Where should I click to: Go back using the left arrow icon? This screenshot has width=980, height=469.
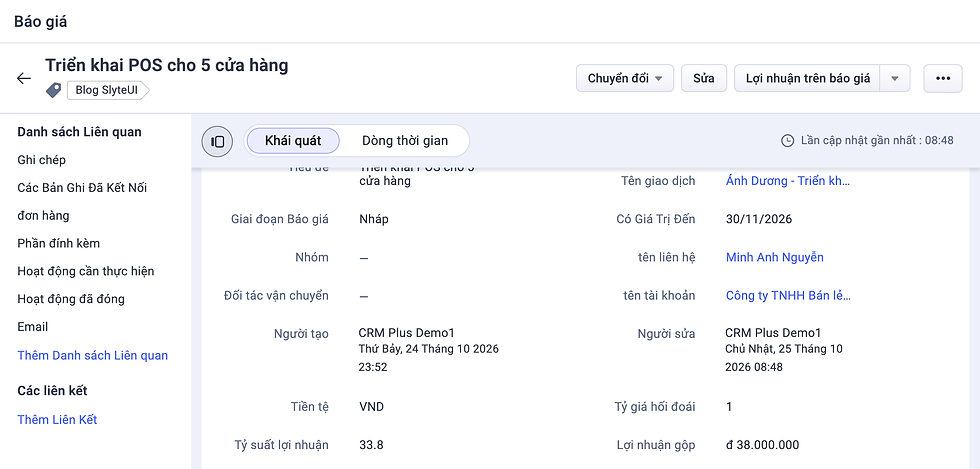[x=24, y=78]
